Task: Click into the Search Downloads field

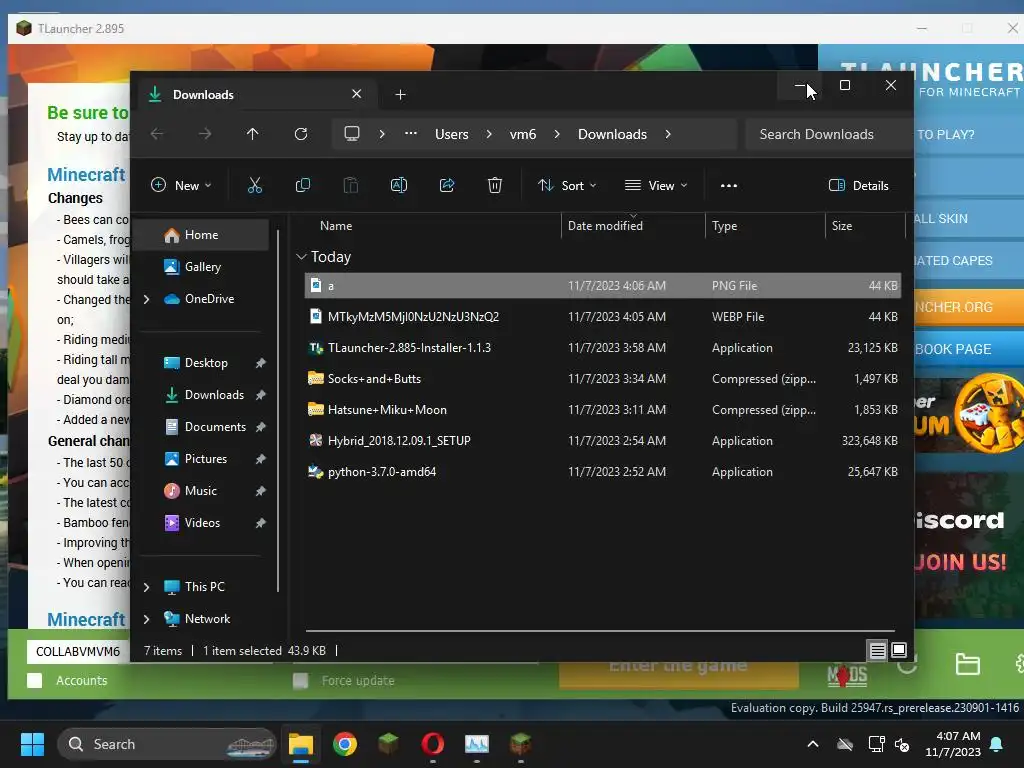Action: pyautogui.click(x=828, y=134)
